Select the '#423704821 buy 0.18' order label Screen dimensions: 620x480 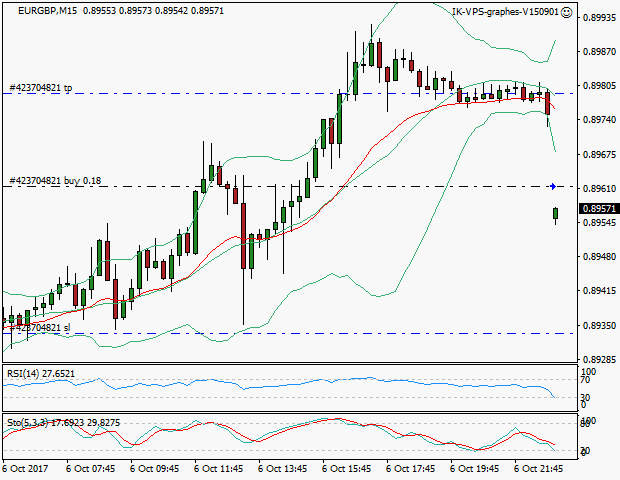point(55,181)
